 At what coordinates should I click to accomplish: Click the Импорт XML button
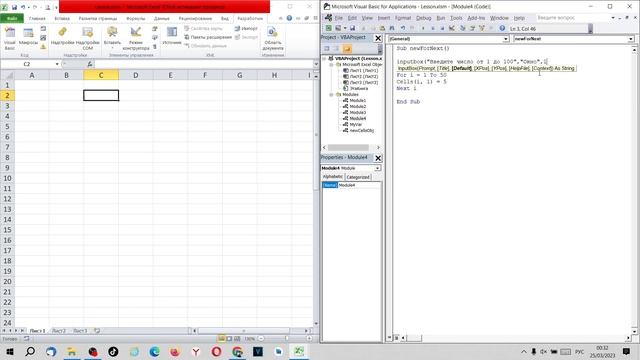pos(246,29)
